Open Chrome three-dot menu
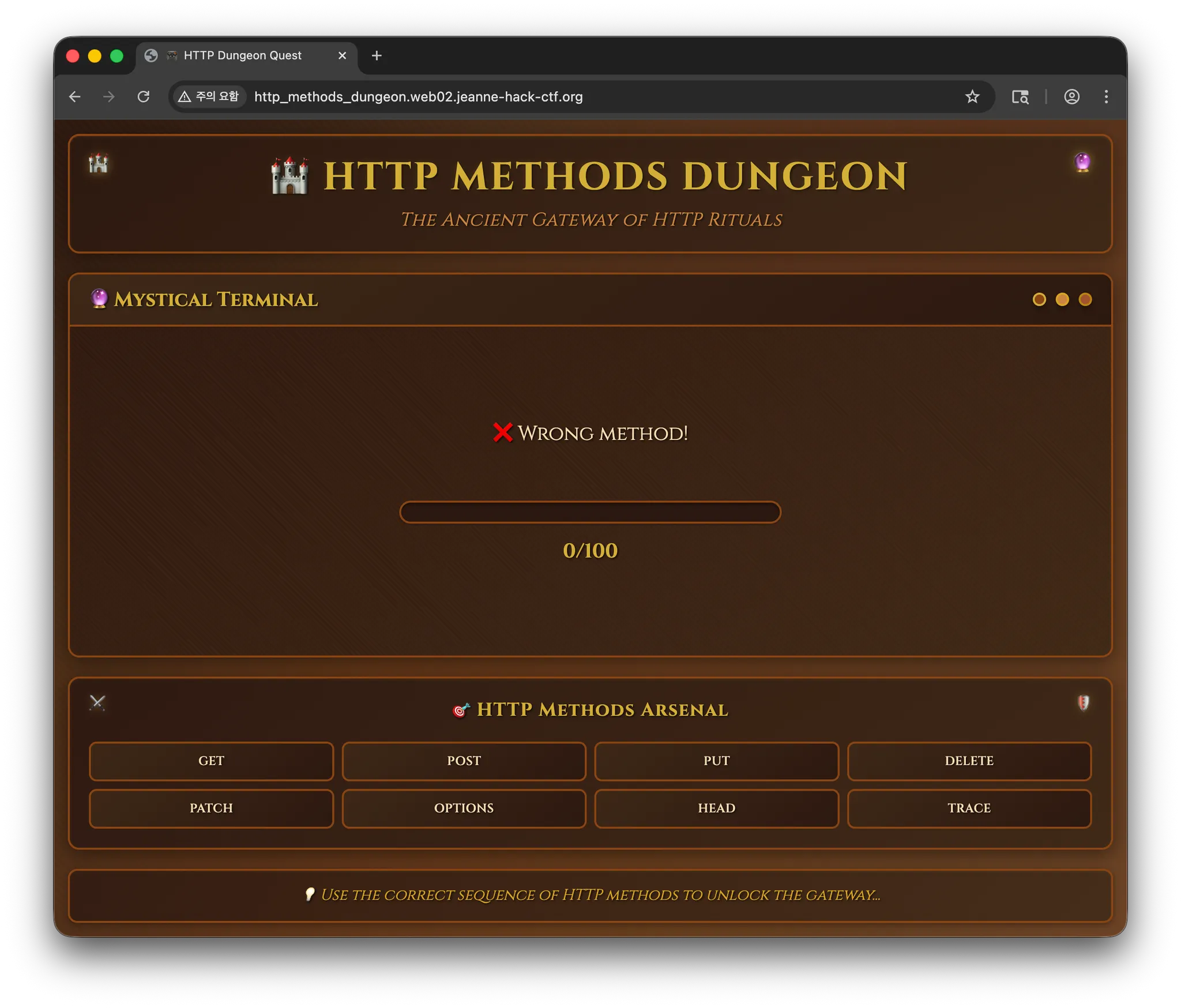This screenshot has width=1181, height=1008. (x=1105, y=97)
